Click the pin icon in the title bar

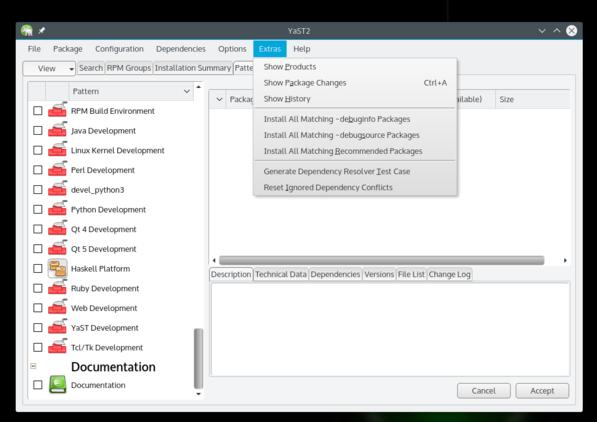point(42,30)
